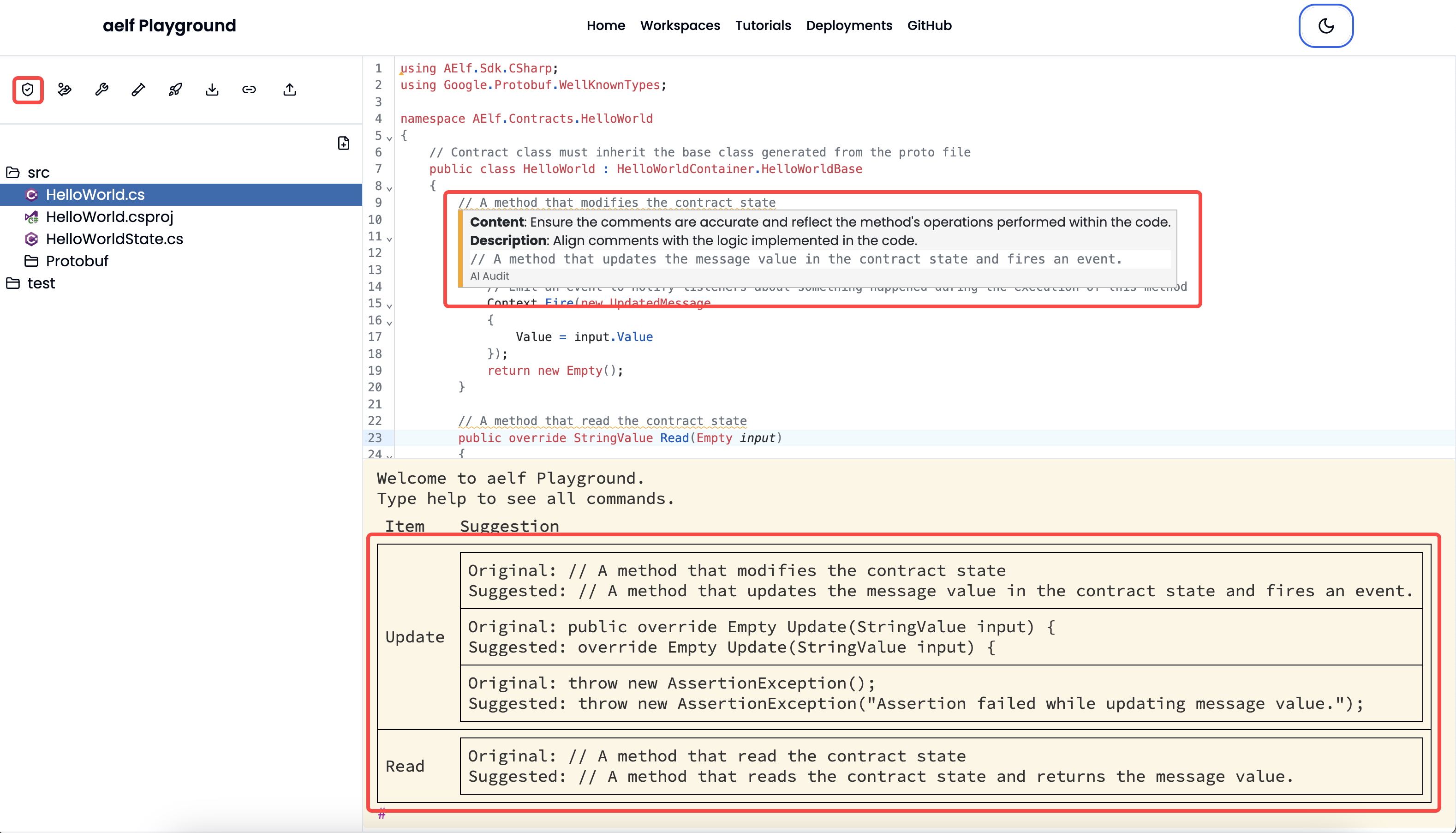
Task: Open Deployments page
Action: [x=849, y=26]
